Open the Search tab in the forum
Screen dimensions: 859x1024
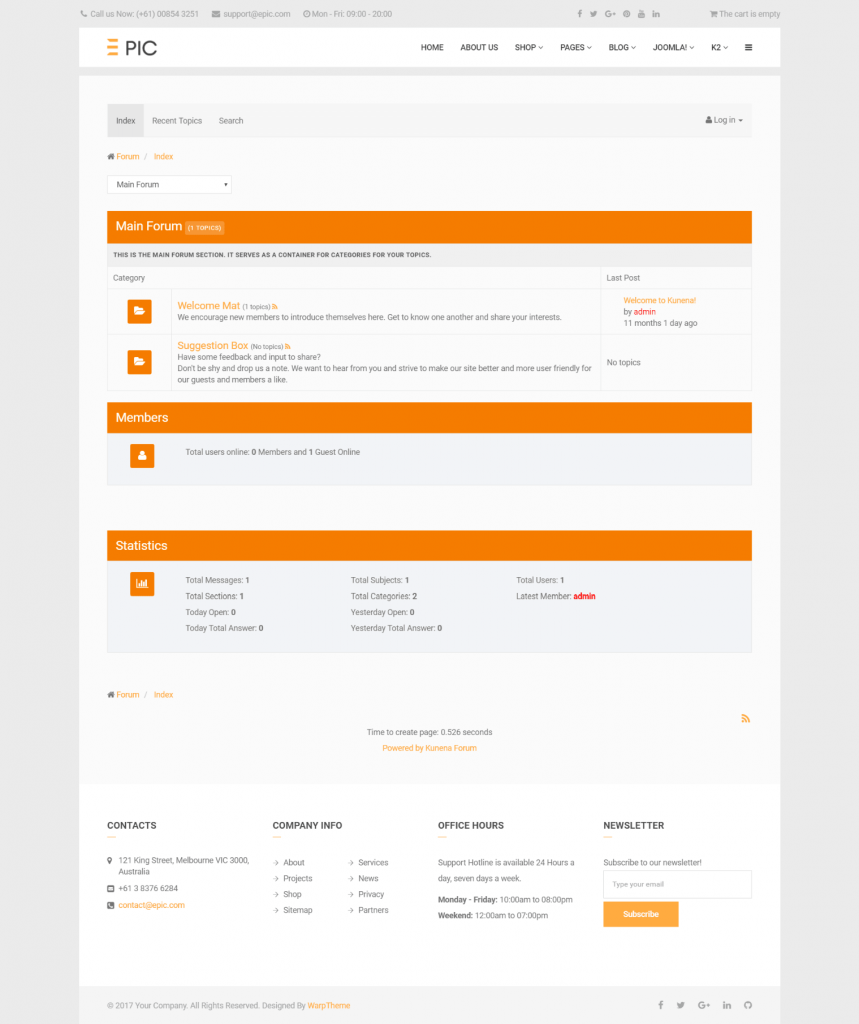click(x=230, y=120)
